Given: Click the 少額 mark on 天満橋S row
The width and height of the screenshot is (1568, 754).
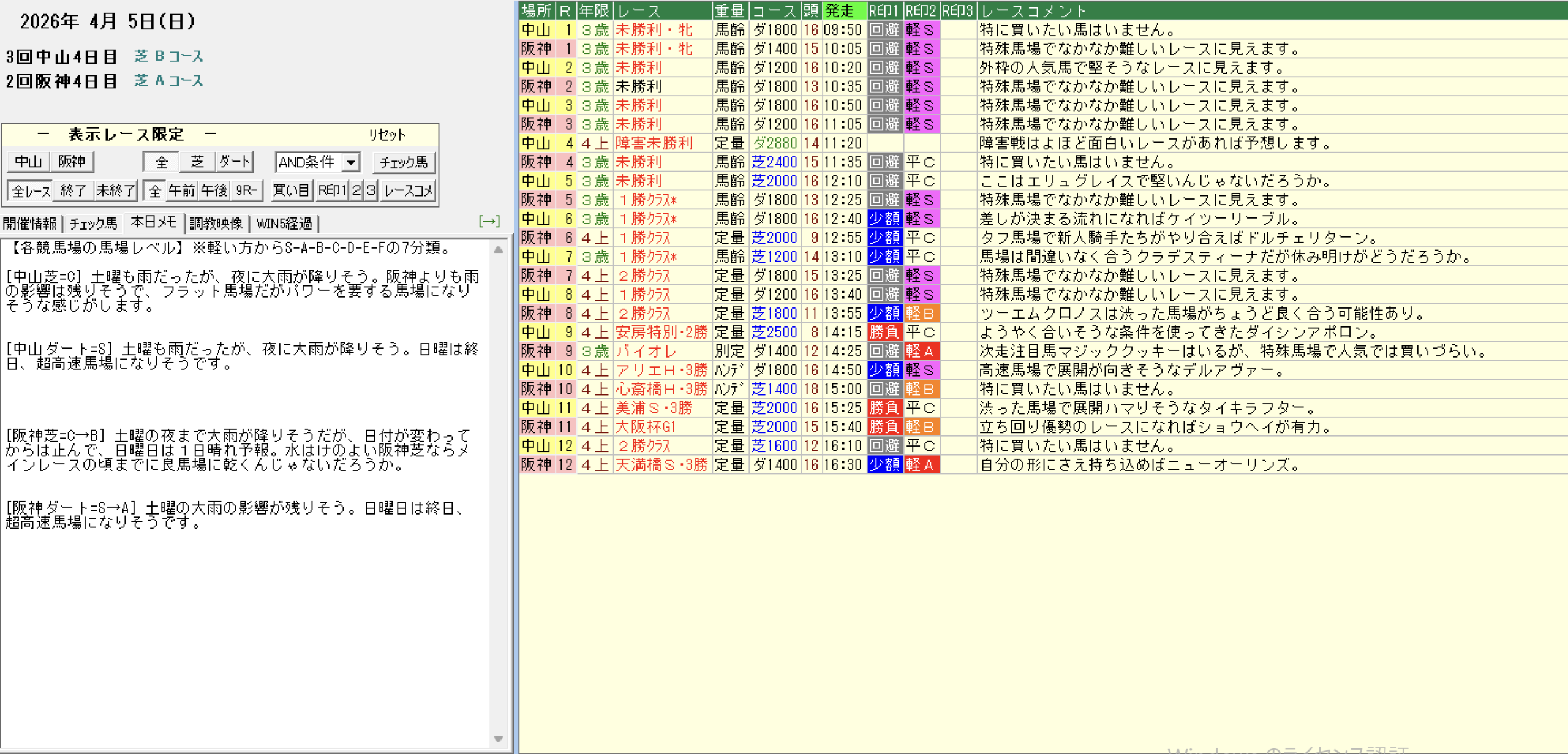Looking at the screenshot, I should [884, 465].
